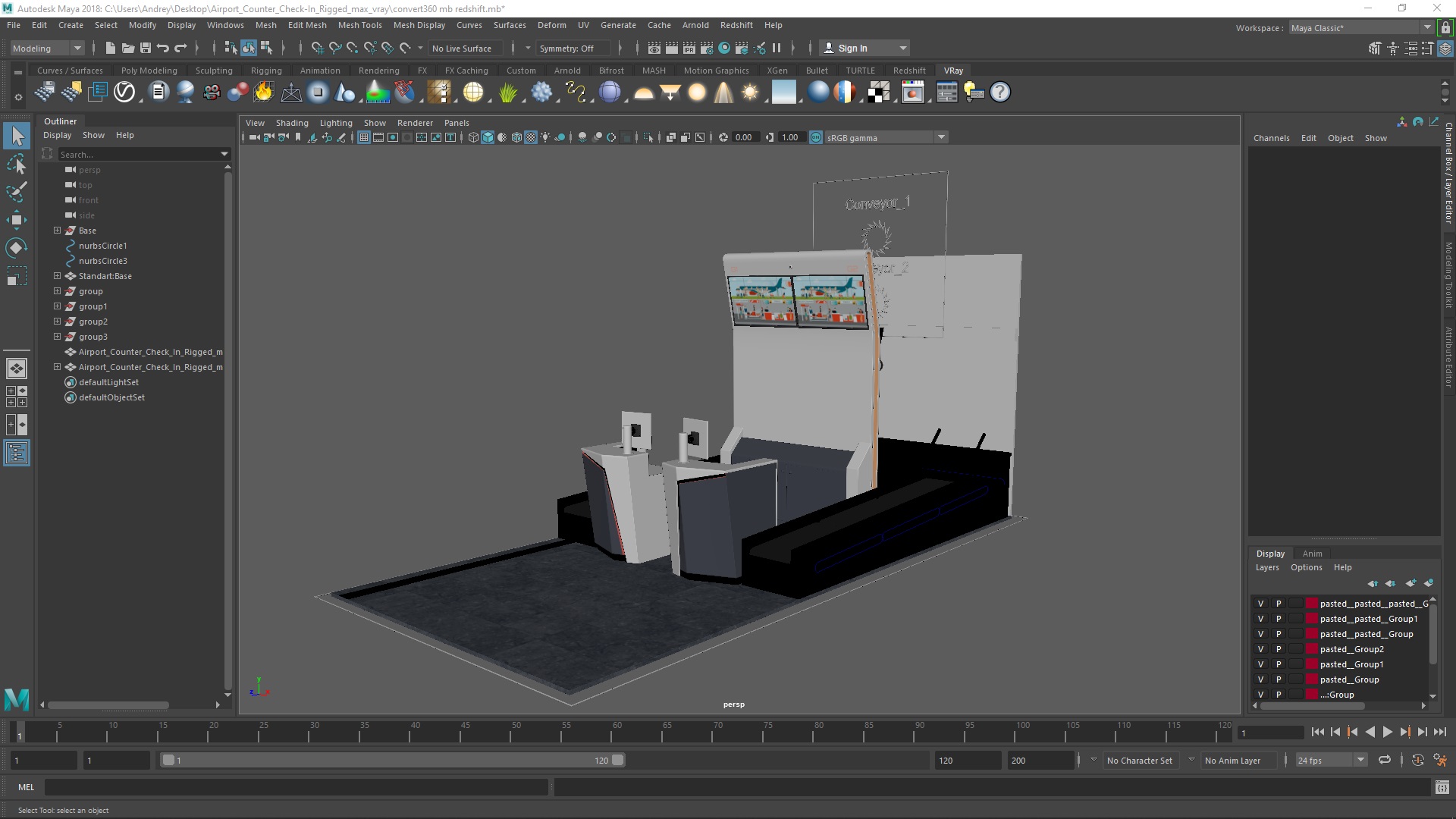1456x819 pixels.
Task: Toggle visibility V of pasted__Group1 layer
Action: [x=1260, y=664]
